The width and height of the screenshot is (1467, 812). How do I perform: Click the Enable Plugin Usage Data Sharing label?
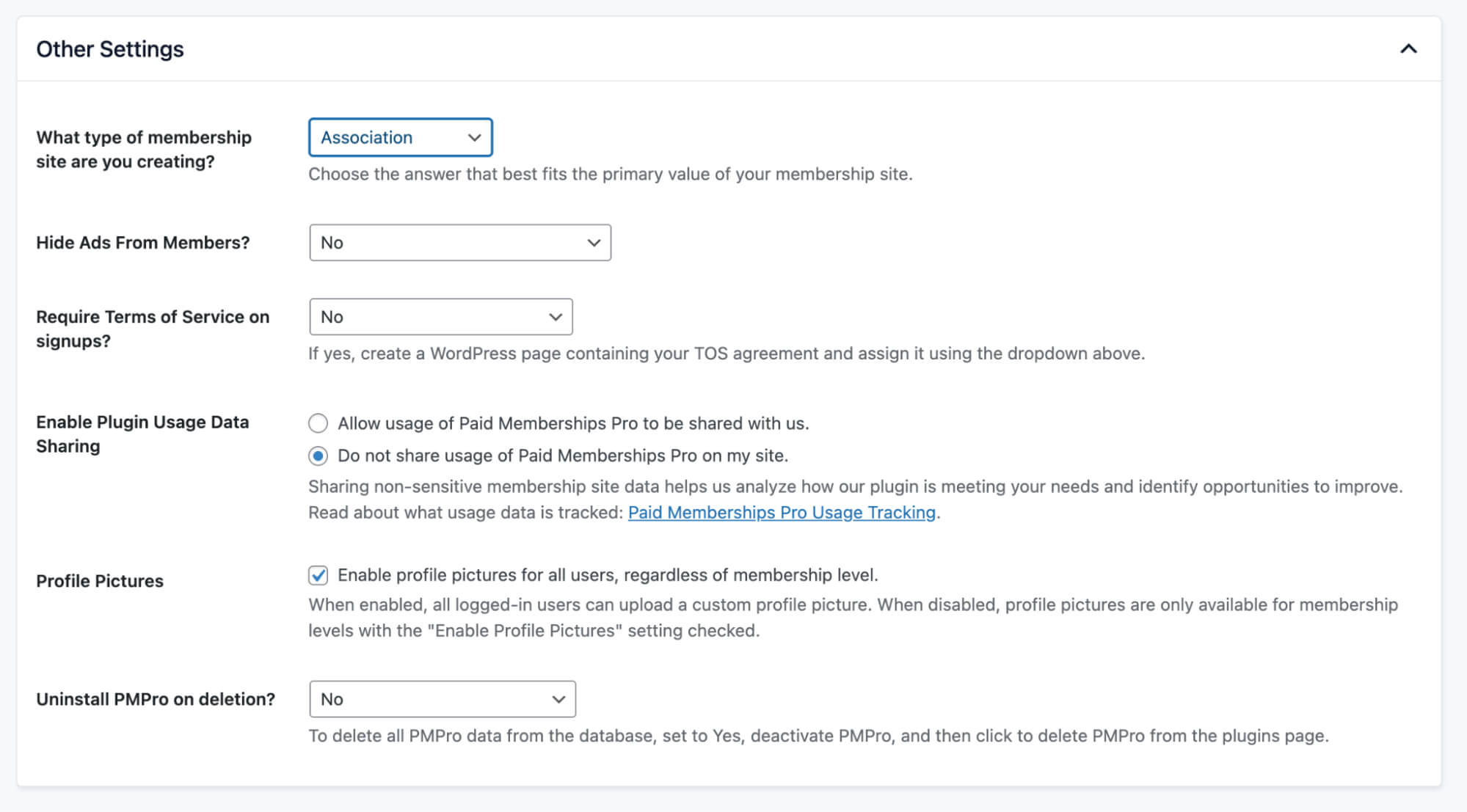pyautogui.click(x=142, y=434)
